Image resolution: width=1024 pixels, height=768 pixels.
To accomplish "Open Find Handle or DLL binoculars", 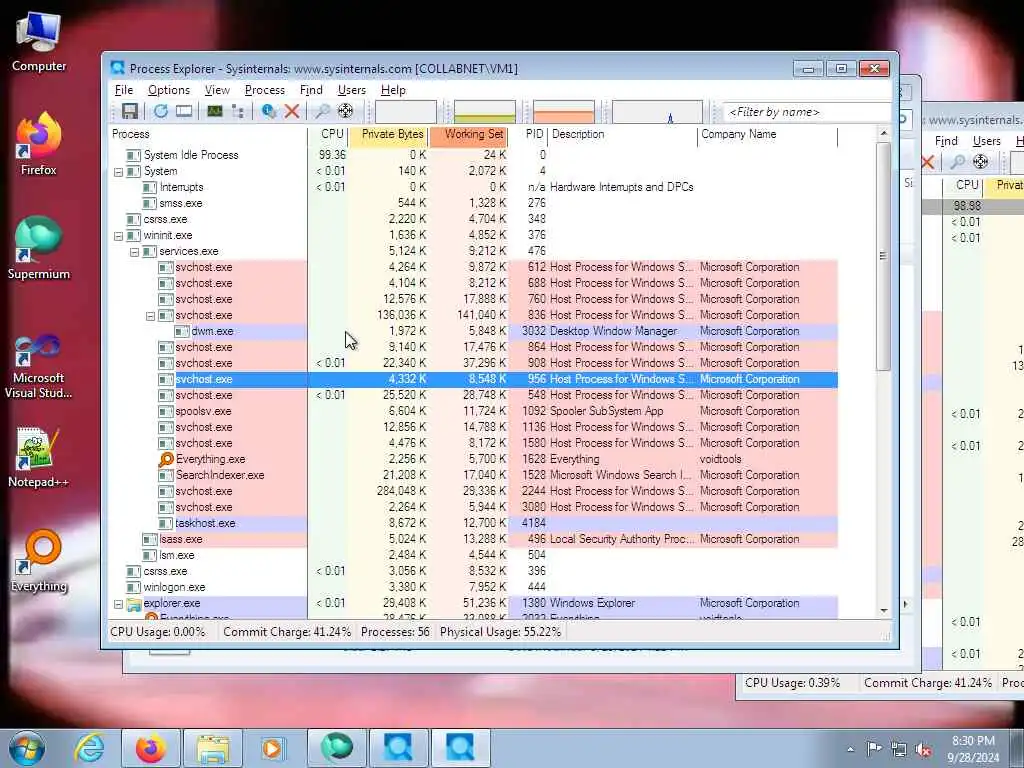I will coord(322,111).
